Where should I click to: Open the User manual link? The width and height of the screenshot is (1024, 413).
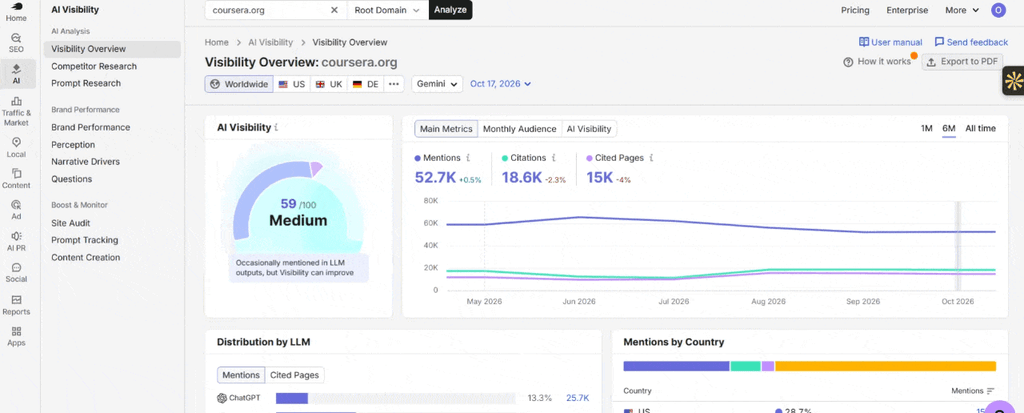891,42
